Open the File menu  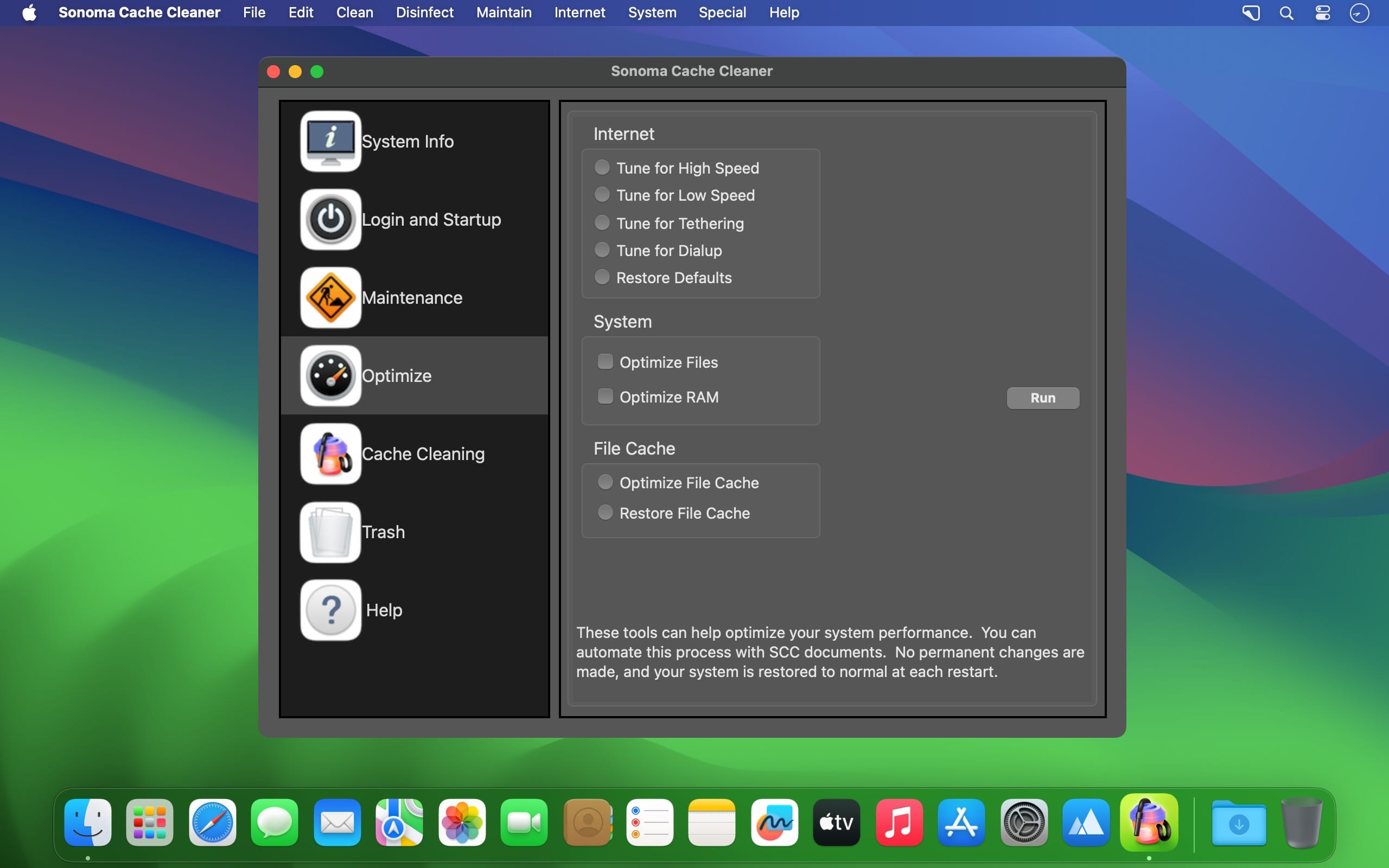tap(254, 12)
